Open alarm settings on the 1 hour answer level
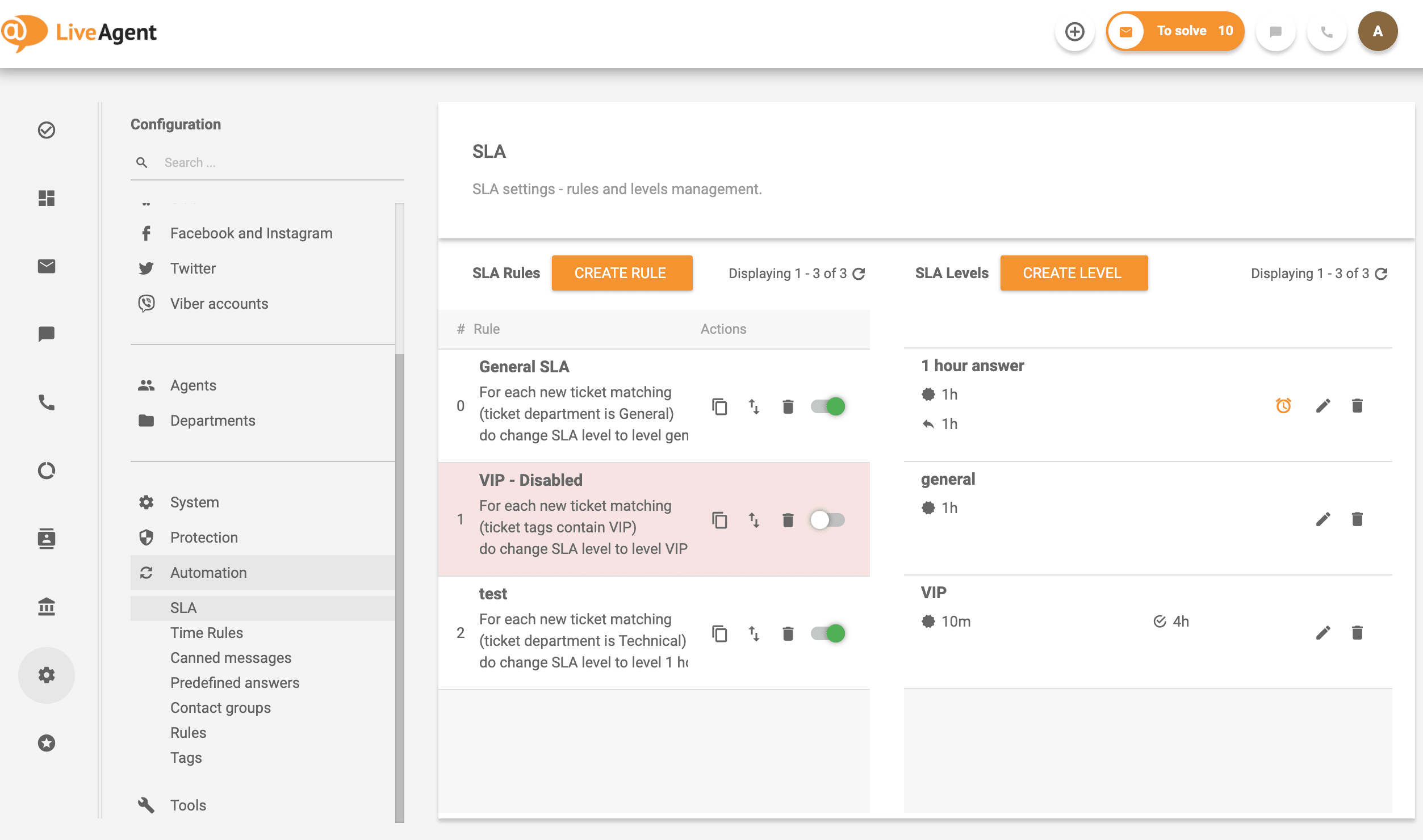This screenshot has height=840, width=1423. (1283, 406)
